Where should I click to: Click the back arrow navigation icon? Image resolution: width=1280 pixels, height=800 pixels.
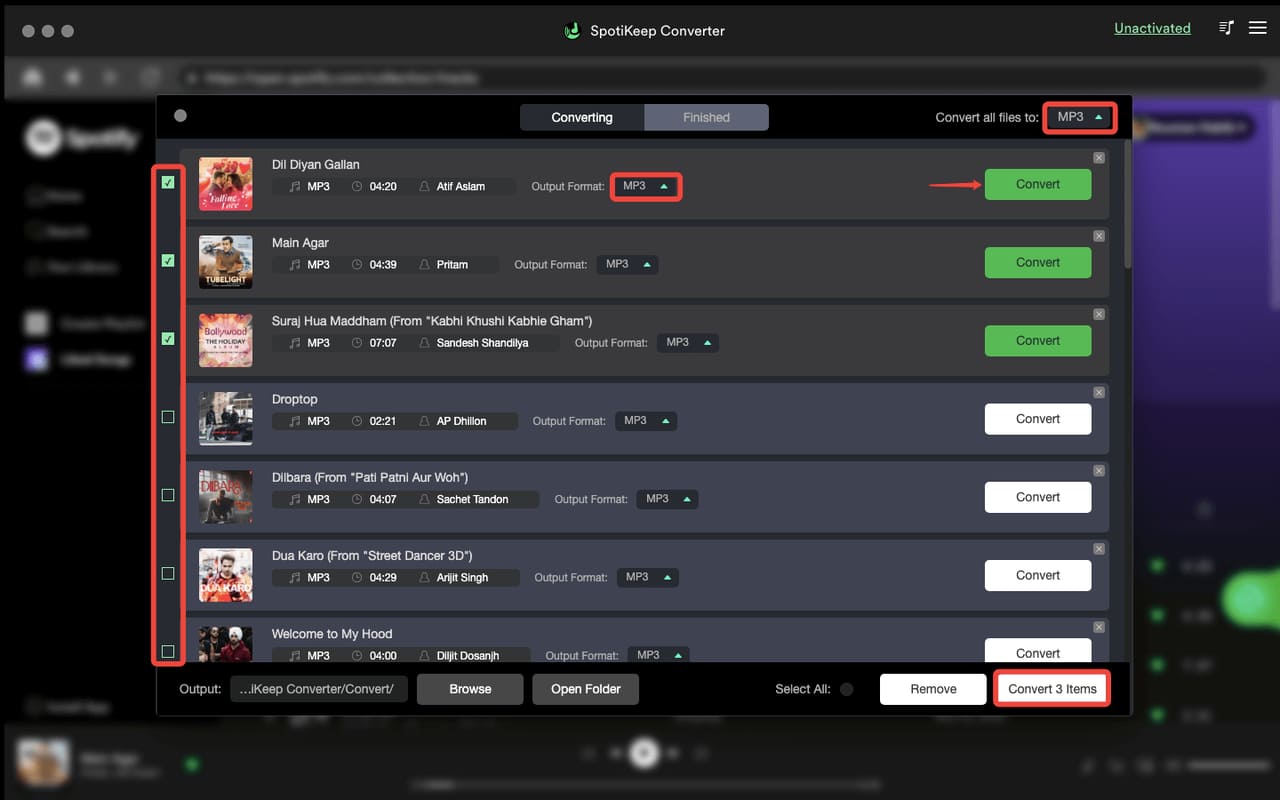click(x=72, y=76)
